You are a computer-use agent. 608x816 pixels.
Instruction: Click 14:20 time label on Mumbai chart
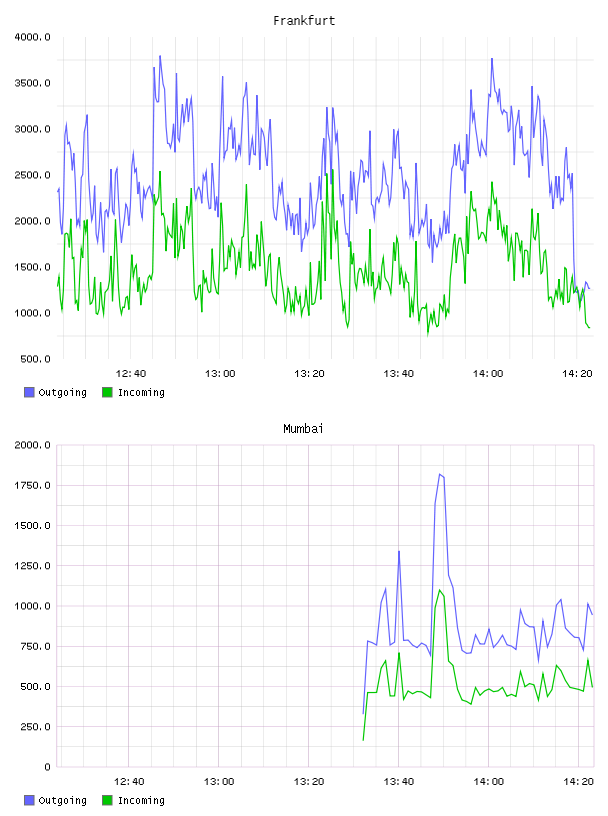tap(578, 782)
